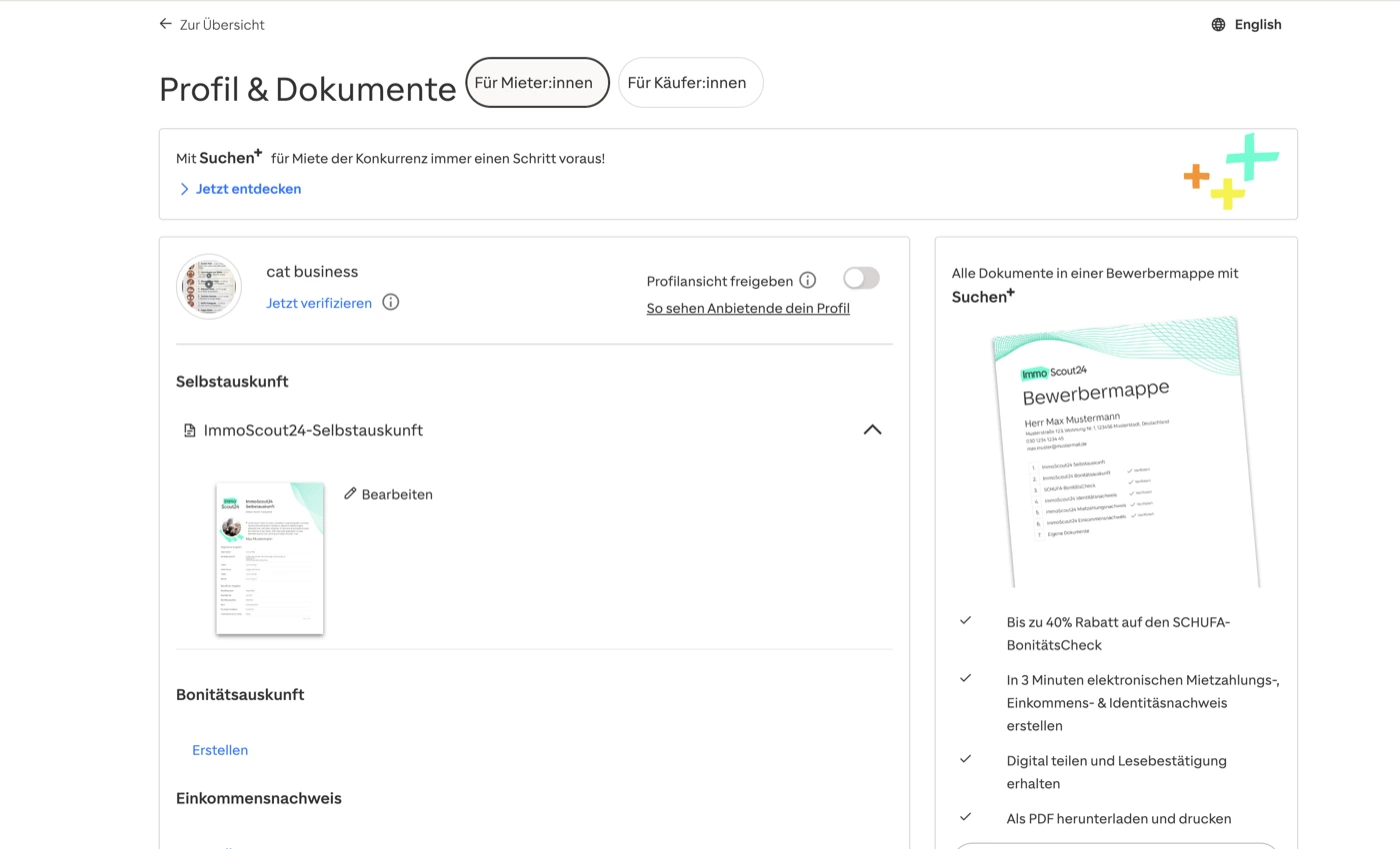Viewport: 1400px width, 849px height.
Task: Open the Jetzt entdecken link
Action: click(249, 189)
